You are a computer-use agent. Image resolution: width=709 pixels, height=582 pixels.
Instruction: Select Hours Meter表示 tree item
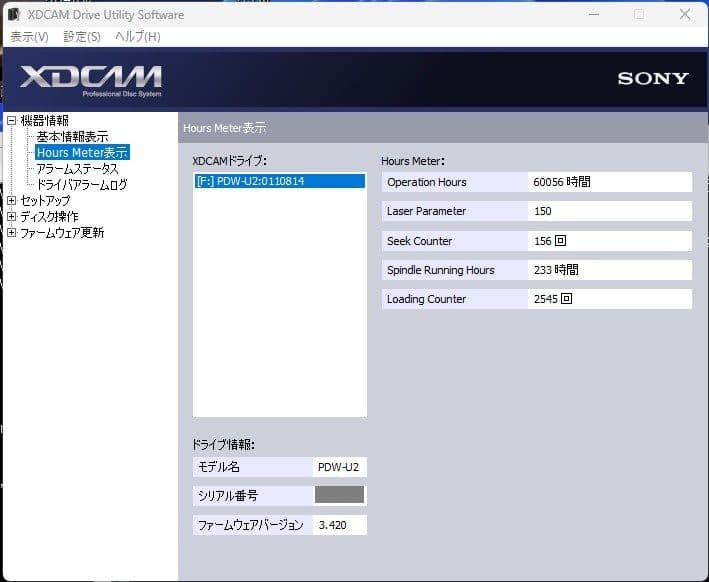pyautogui.click(x=82, y=152)
